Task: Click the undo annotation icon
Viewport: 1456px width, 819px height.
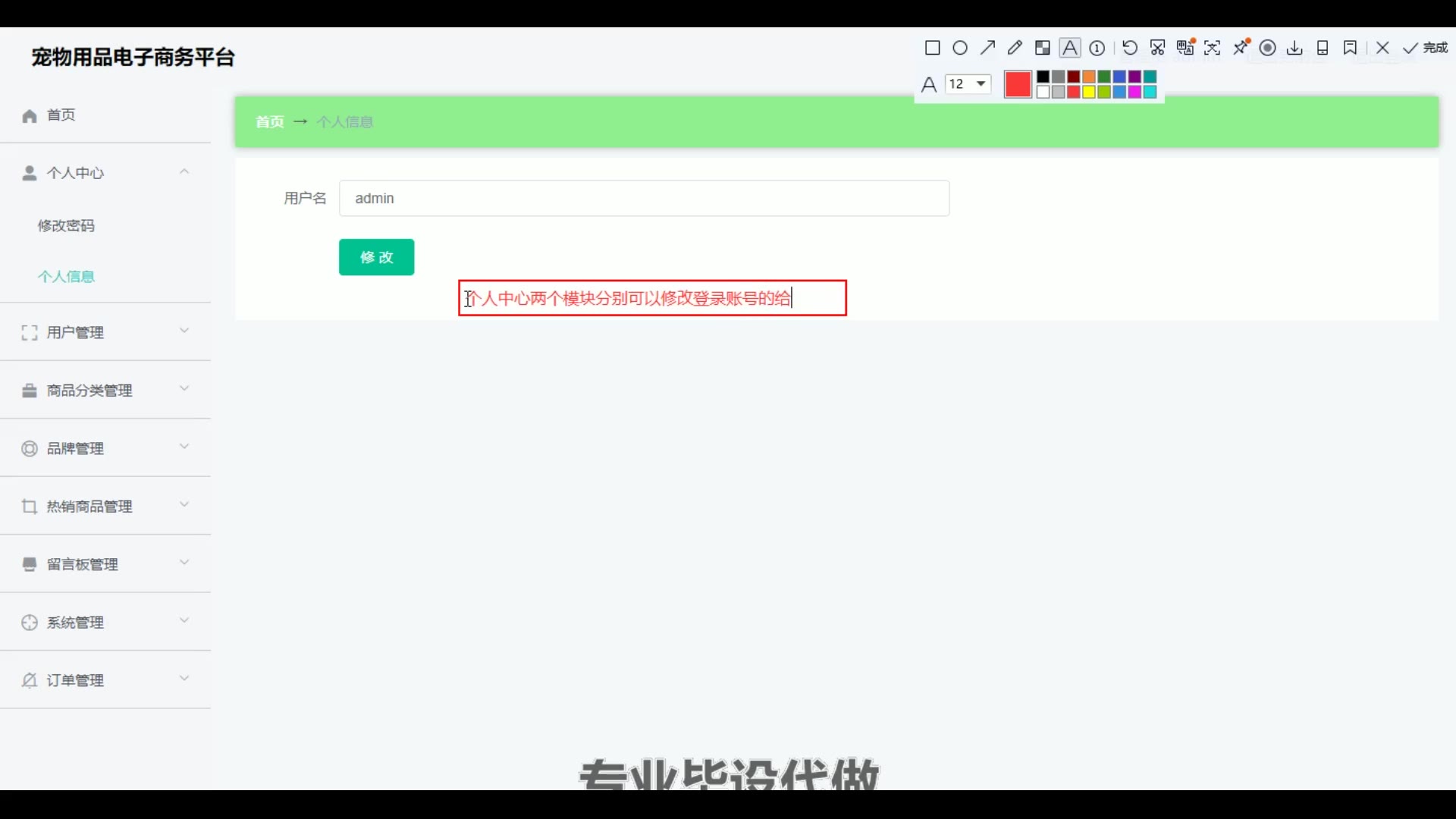Action: pos(1130,49)
